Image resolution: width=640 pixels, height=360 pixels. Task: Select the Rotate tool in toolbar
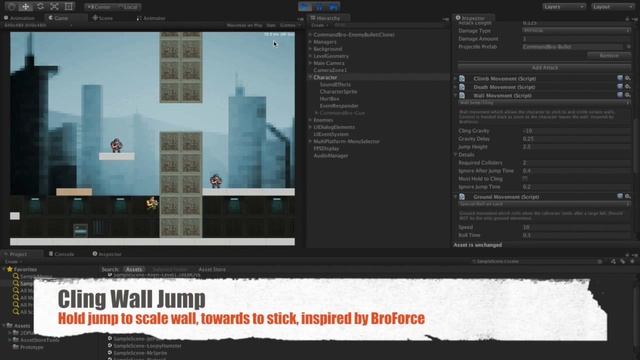(x=40, y=7)
